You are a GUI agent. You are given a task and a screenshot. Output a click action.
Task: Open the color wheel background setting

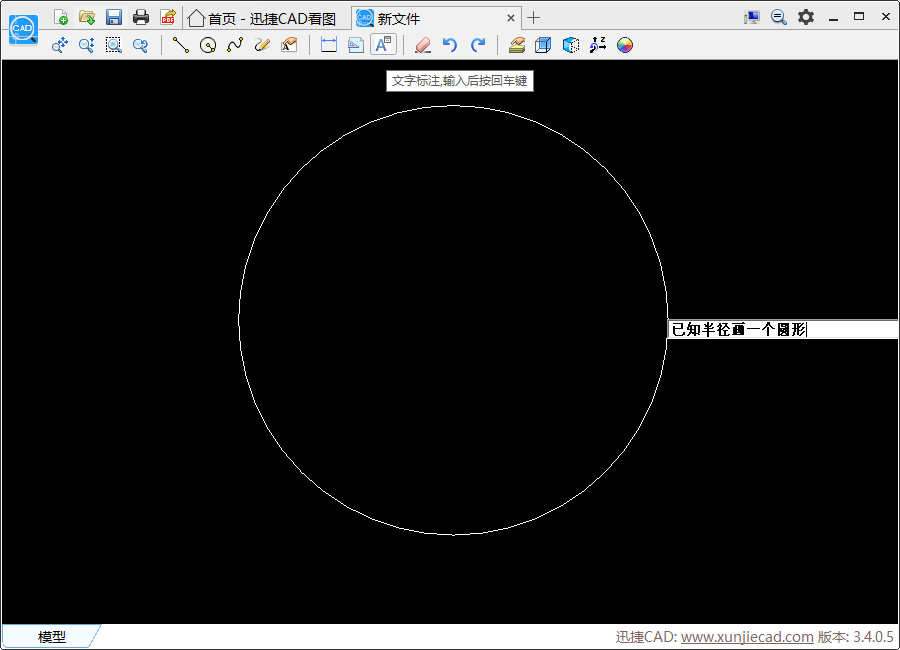[x=624, y=45]
